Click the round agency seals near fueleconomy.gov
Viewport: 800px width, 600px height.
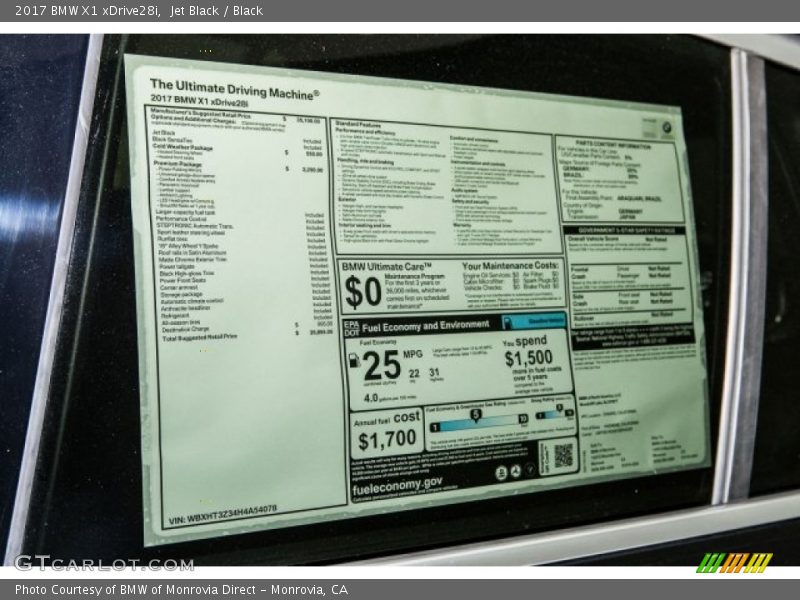[x=514, y=473]
